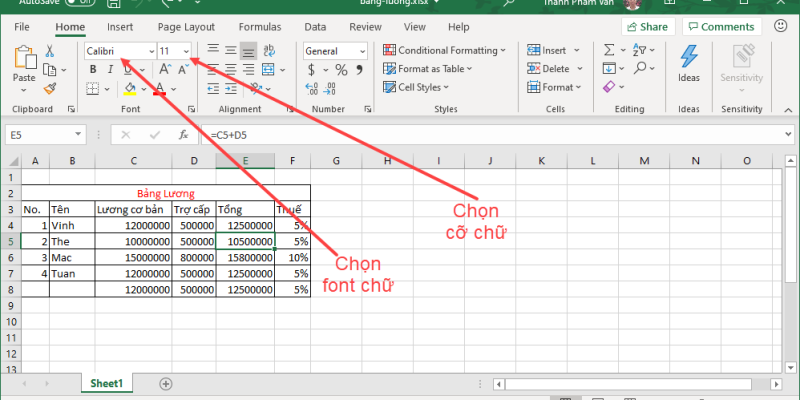The width and height of the screenshot is (800, 400).
Task: Toggle Bold formatting
Action: coord(94,69)
